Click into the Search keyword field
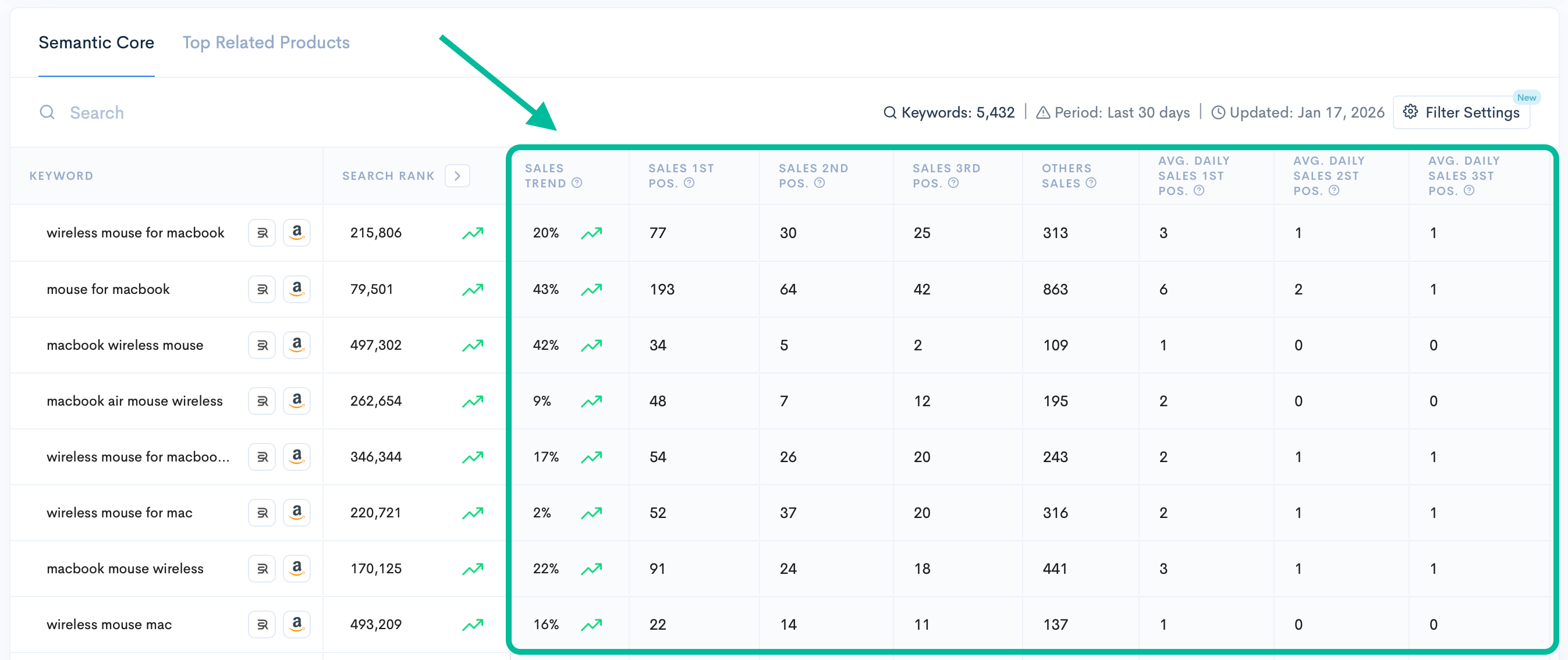 pyautogui.click(x=97, y=113)
